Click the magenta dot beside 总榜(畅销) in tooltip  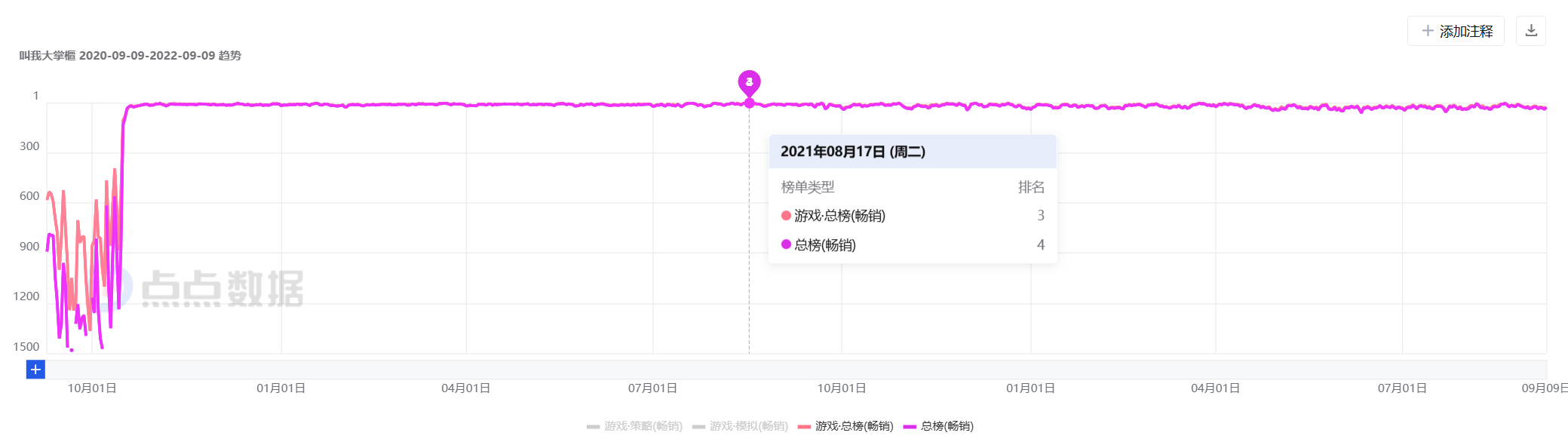786,244
